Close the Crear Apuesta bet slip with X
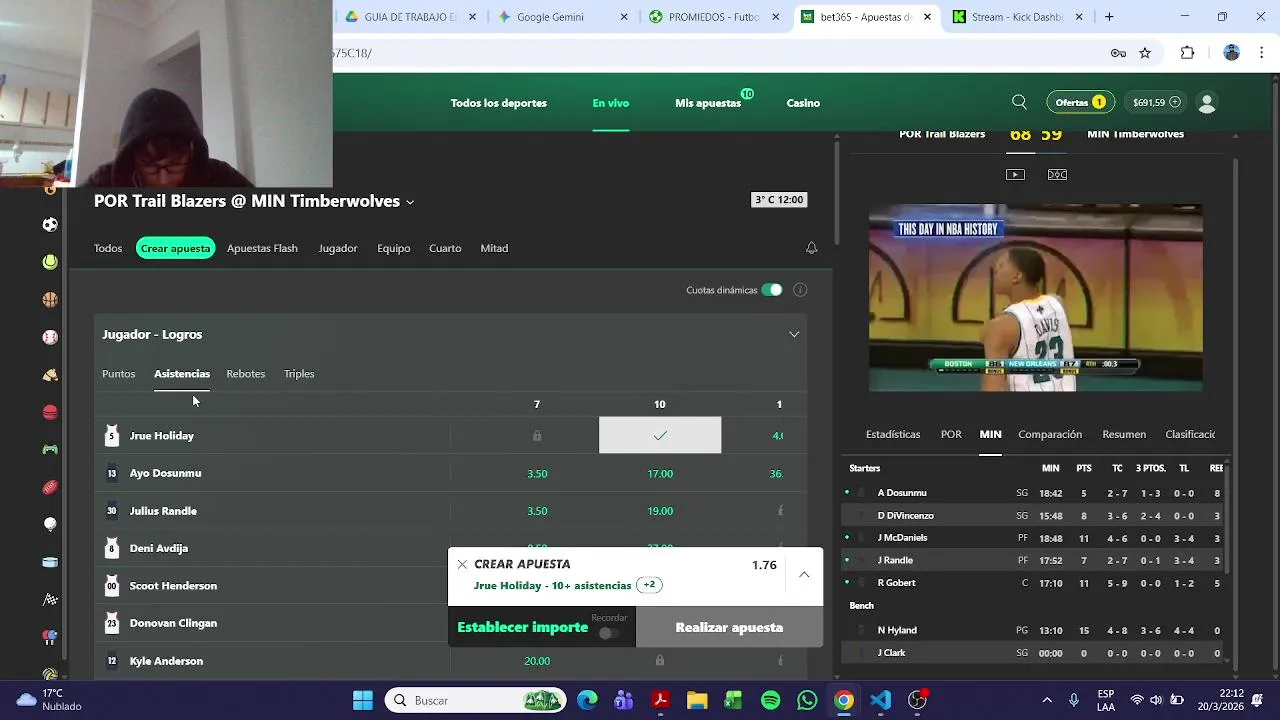Screen dimensions: 1280x720 click(x=462, y=564)
